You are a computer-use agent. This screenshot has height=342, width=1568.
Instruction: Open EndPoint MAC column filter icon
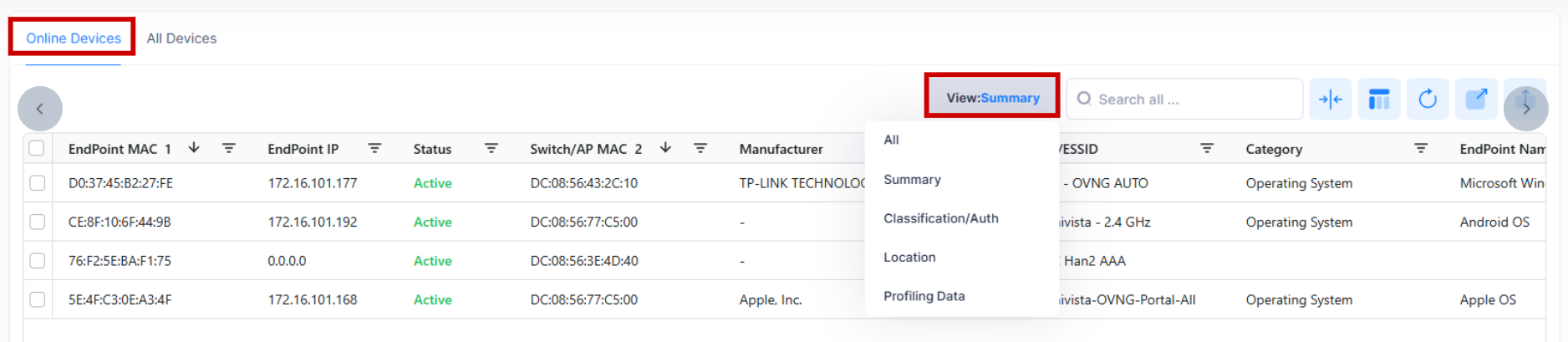pos(228,148)
